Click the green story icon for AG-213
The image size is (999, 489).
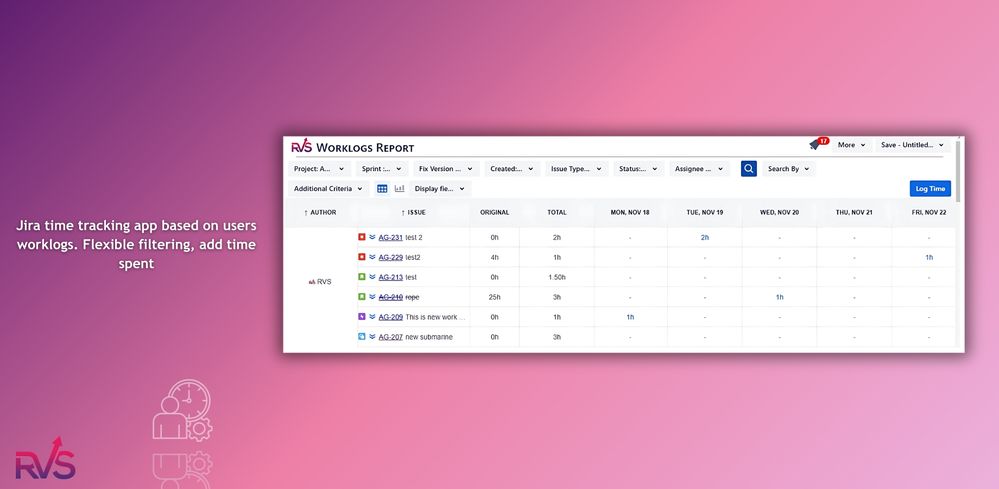[x=361, y=277]
